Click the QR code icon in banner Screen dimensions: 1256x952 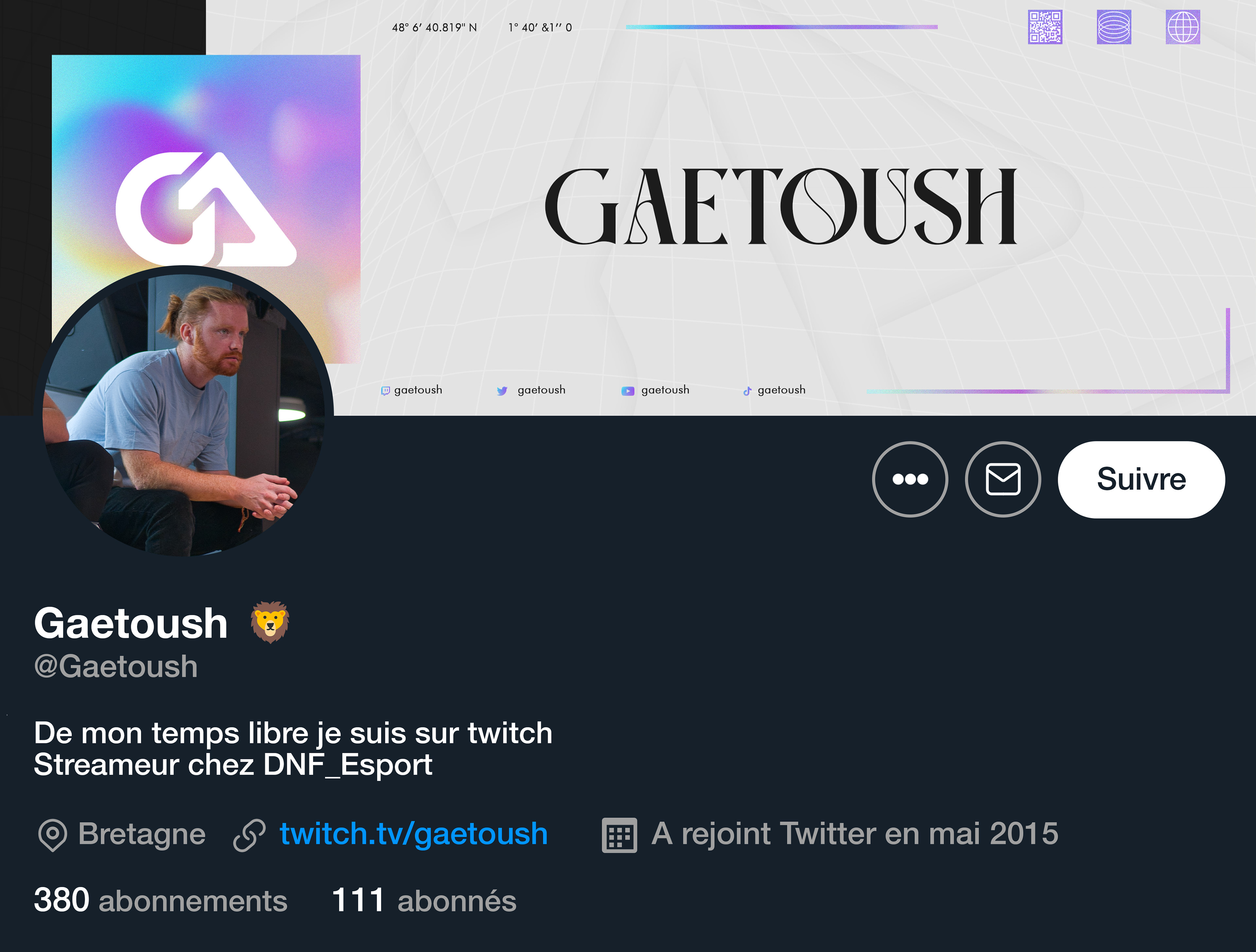1045,27
